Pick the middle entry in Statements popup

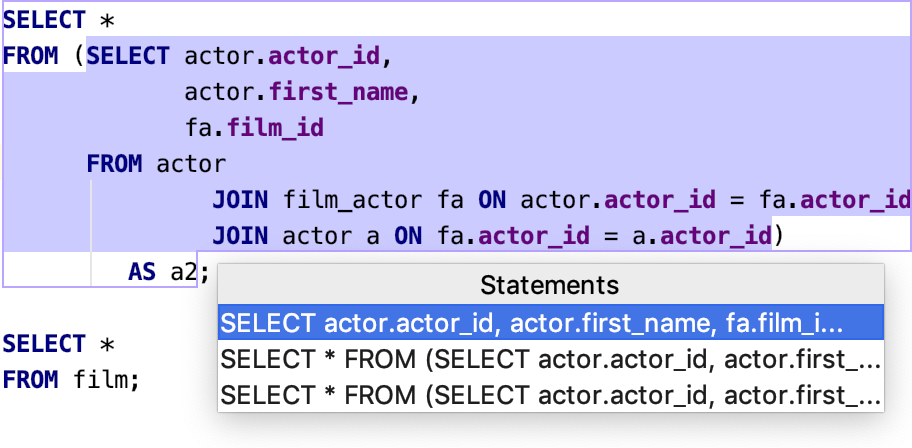coord(548,359)
